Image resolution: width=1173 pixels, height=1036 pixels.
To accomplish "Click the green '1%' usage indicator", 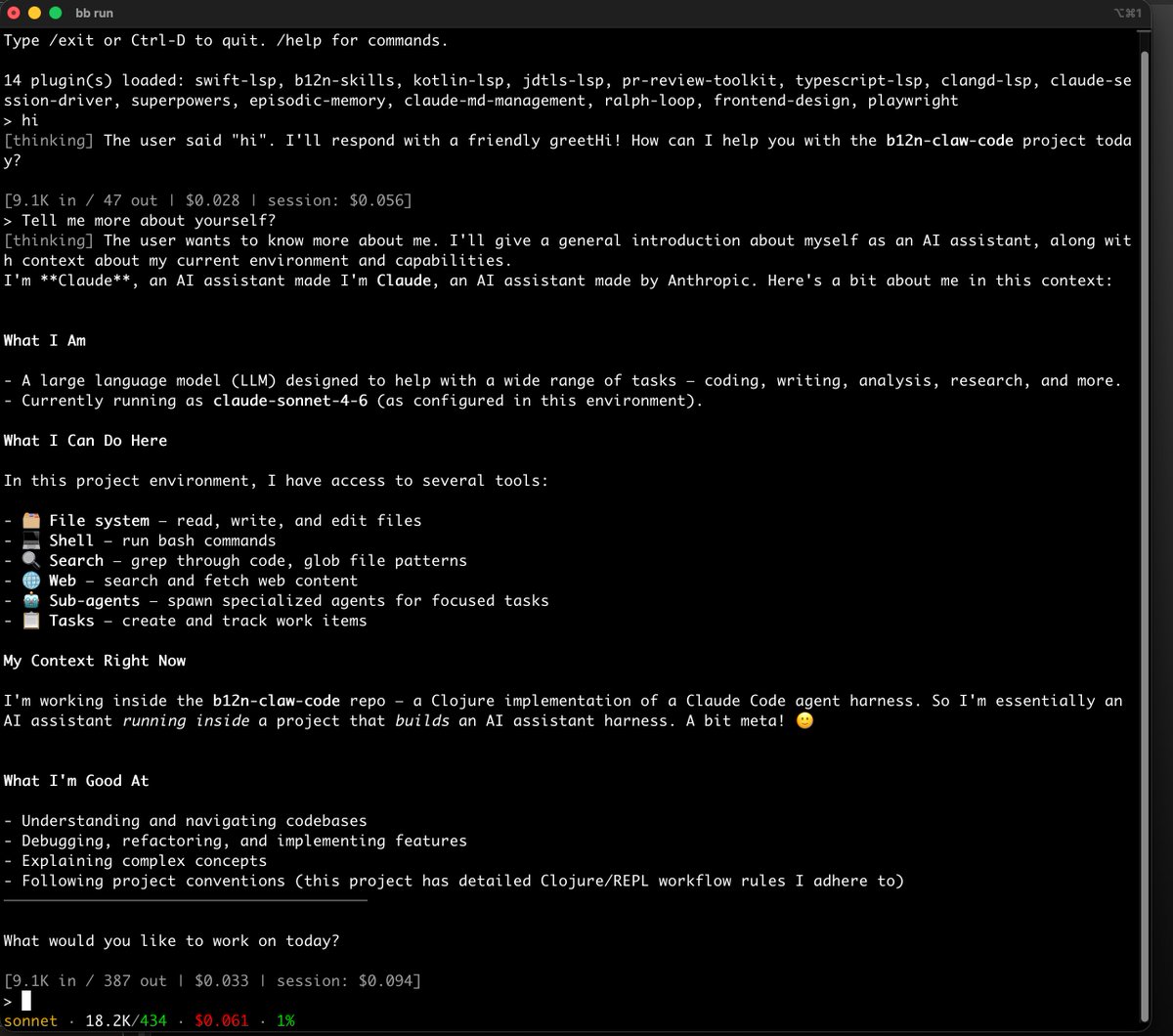I will pyautogui.click(x=285, y=1020).
